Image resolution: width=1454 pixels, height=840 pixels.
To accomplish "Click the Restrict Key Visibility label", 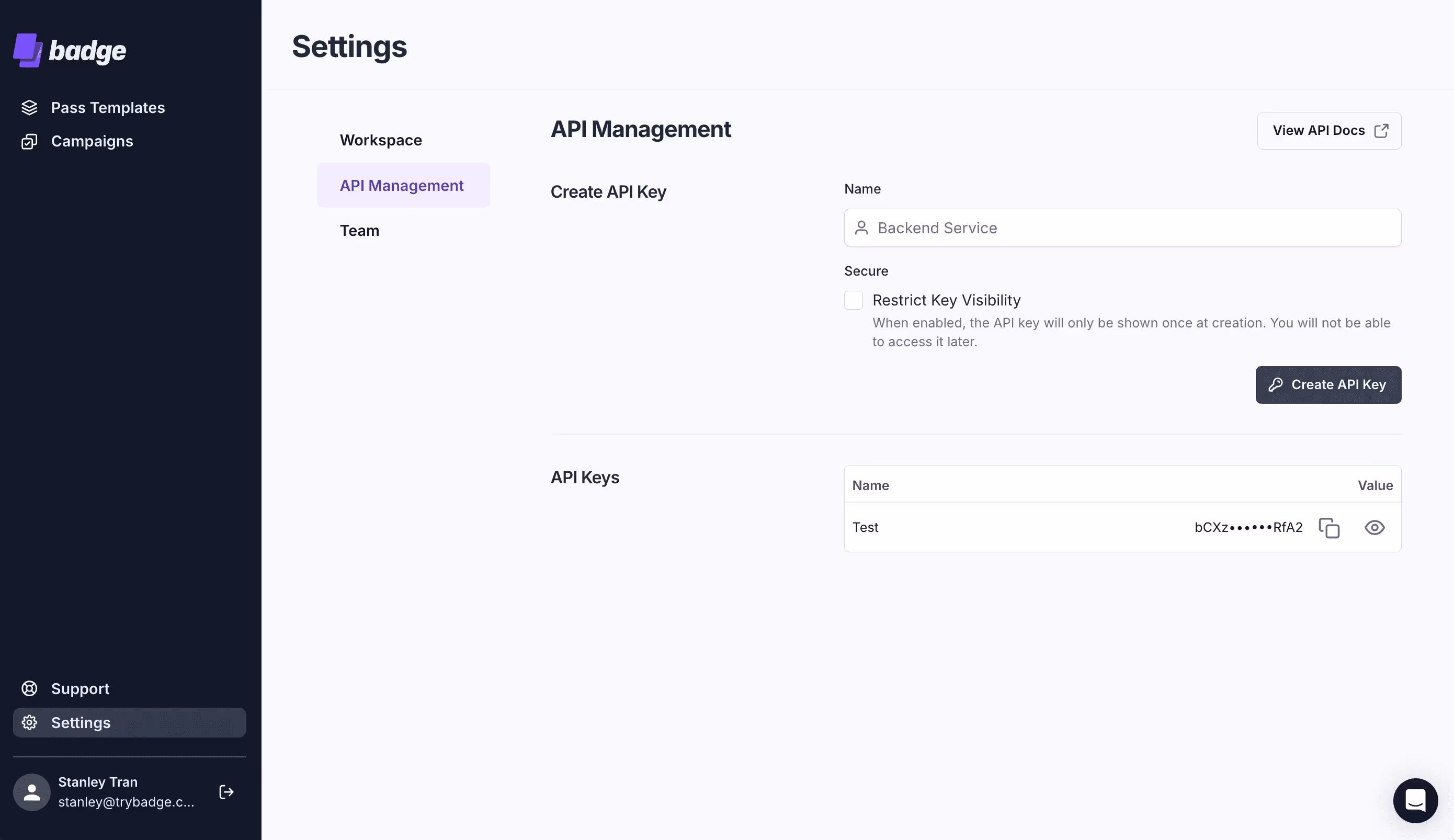I will (x=946, y=300).
